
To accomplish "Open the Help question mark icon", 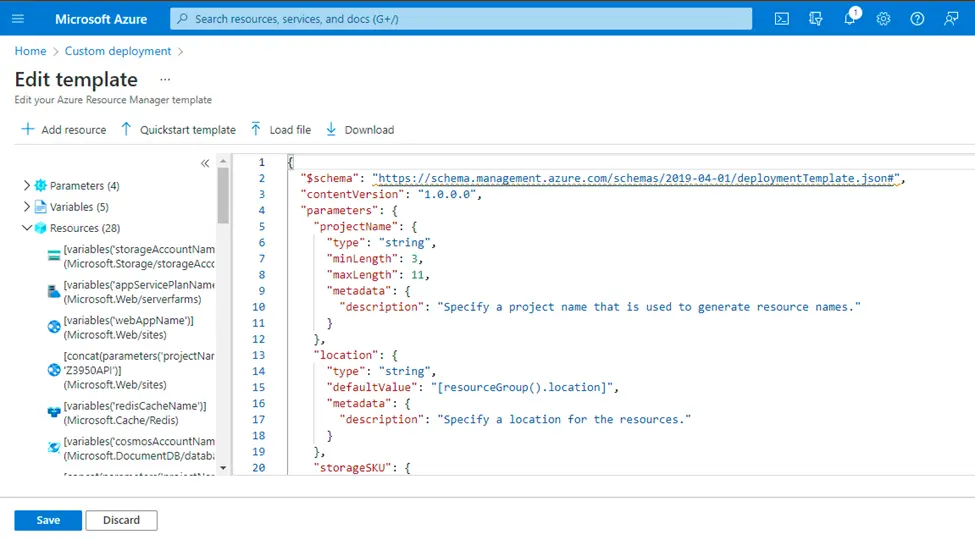I will (x=917, y=19).
